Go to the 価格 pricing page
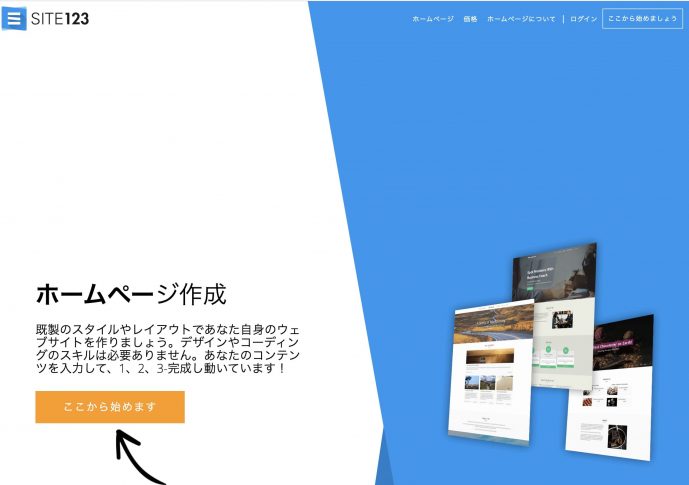 (x=470, y=19)
